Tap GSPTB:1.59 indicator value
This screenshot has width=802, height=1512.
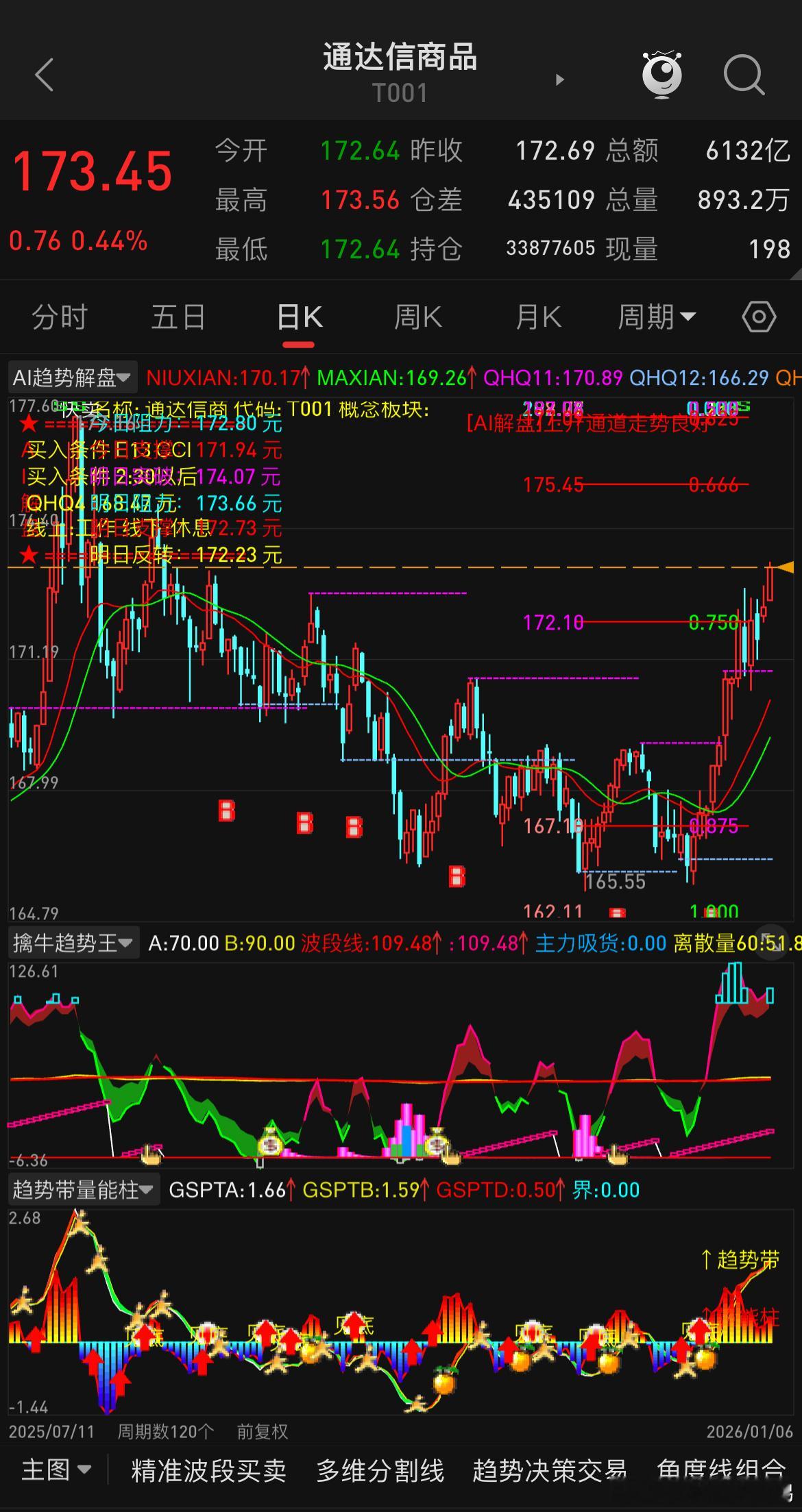[366, 1190]
